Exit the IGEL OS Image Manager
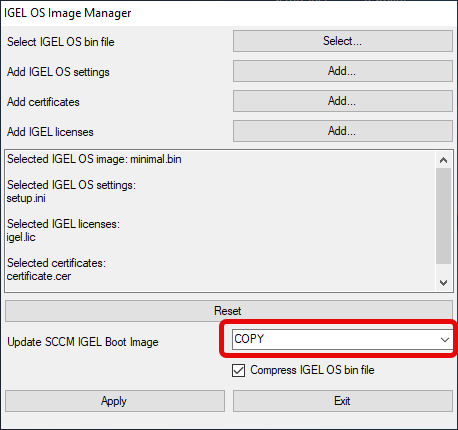 click(x=343, y=401)
